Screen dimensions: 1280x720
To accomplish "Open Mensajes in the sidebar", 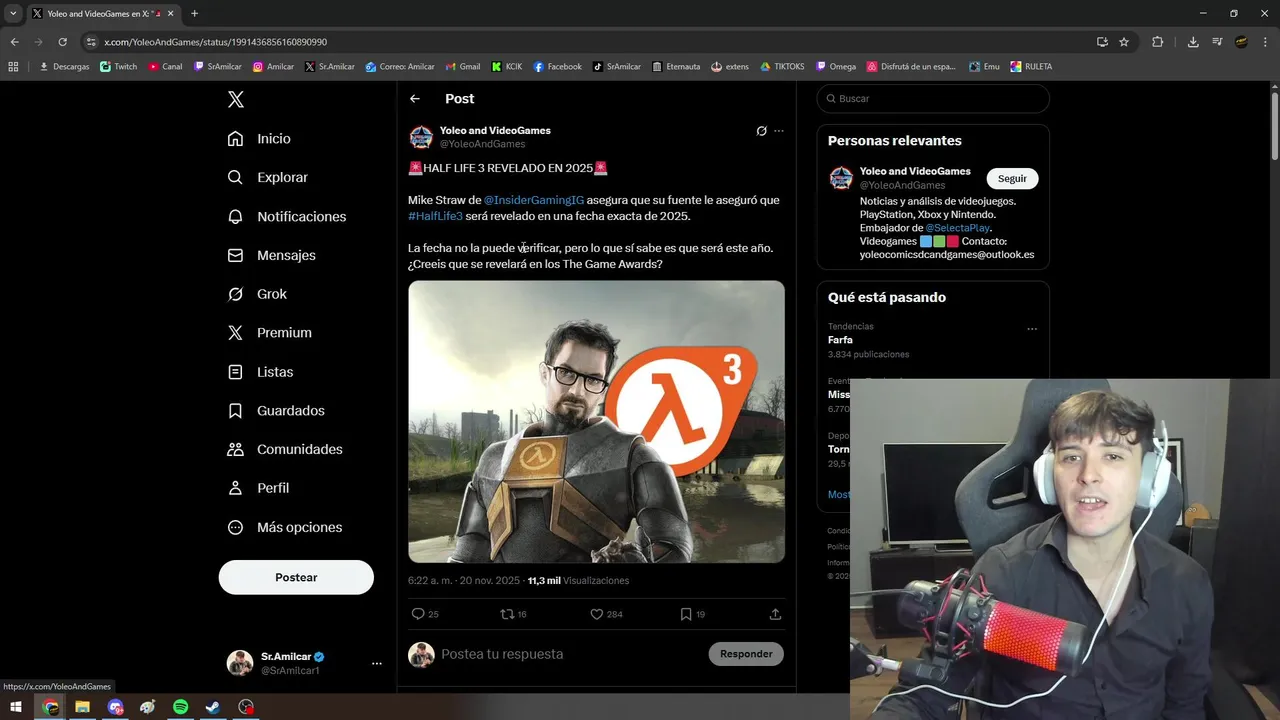I will [x=271, y=255].
